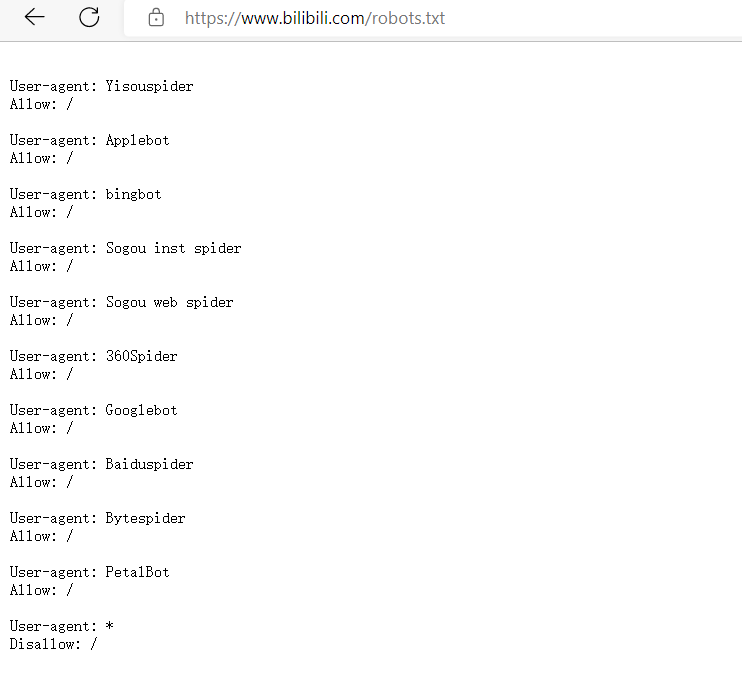Click the 'User-agent: PetalBot' line
Image resolution: width=742 pixels, height=696 pixels.
(89, 572)
